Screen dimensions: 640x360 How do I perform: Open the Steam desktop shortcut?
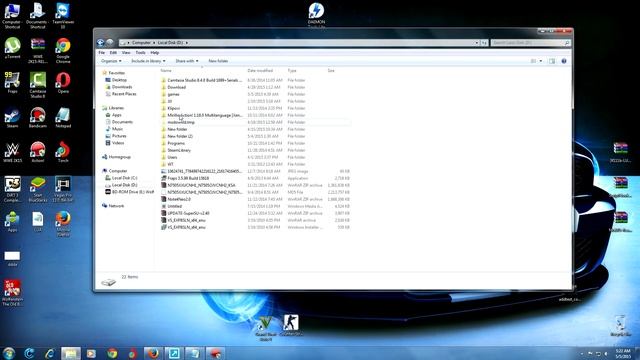(x=12, y=118)
